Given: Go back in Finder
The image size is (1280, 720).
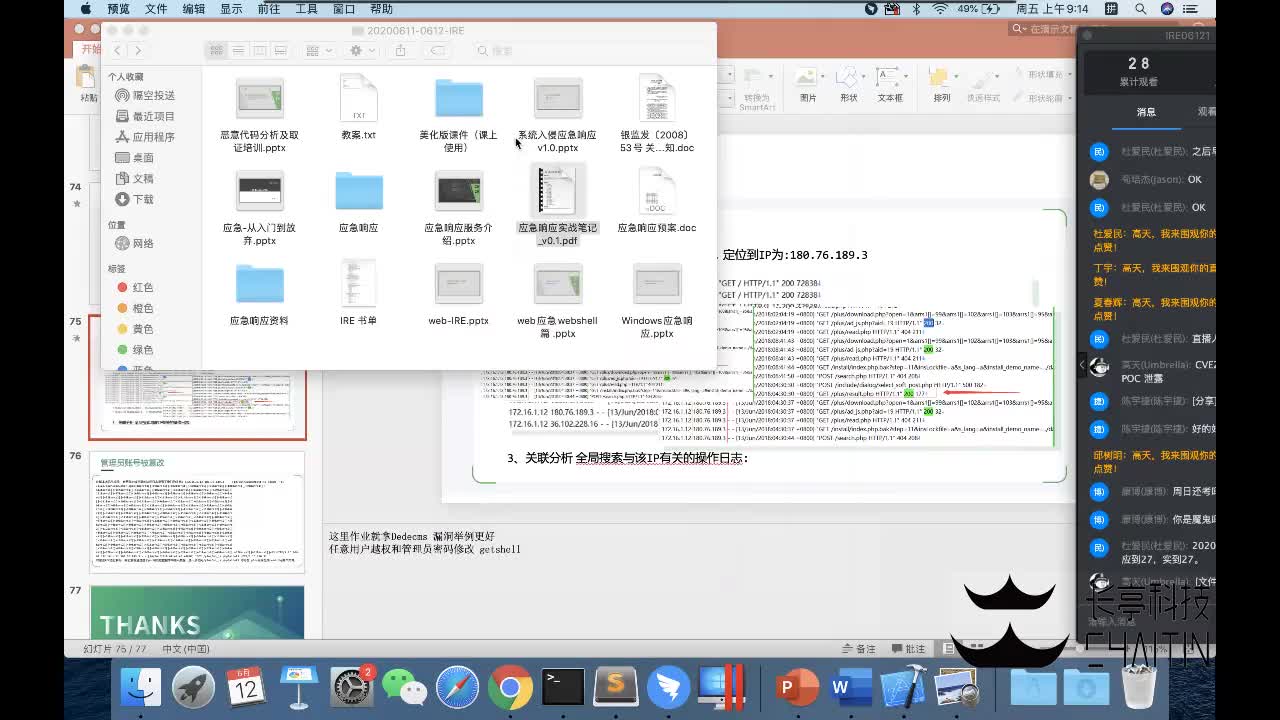Looking at the screenshot, I should pos(117,50).
